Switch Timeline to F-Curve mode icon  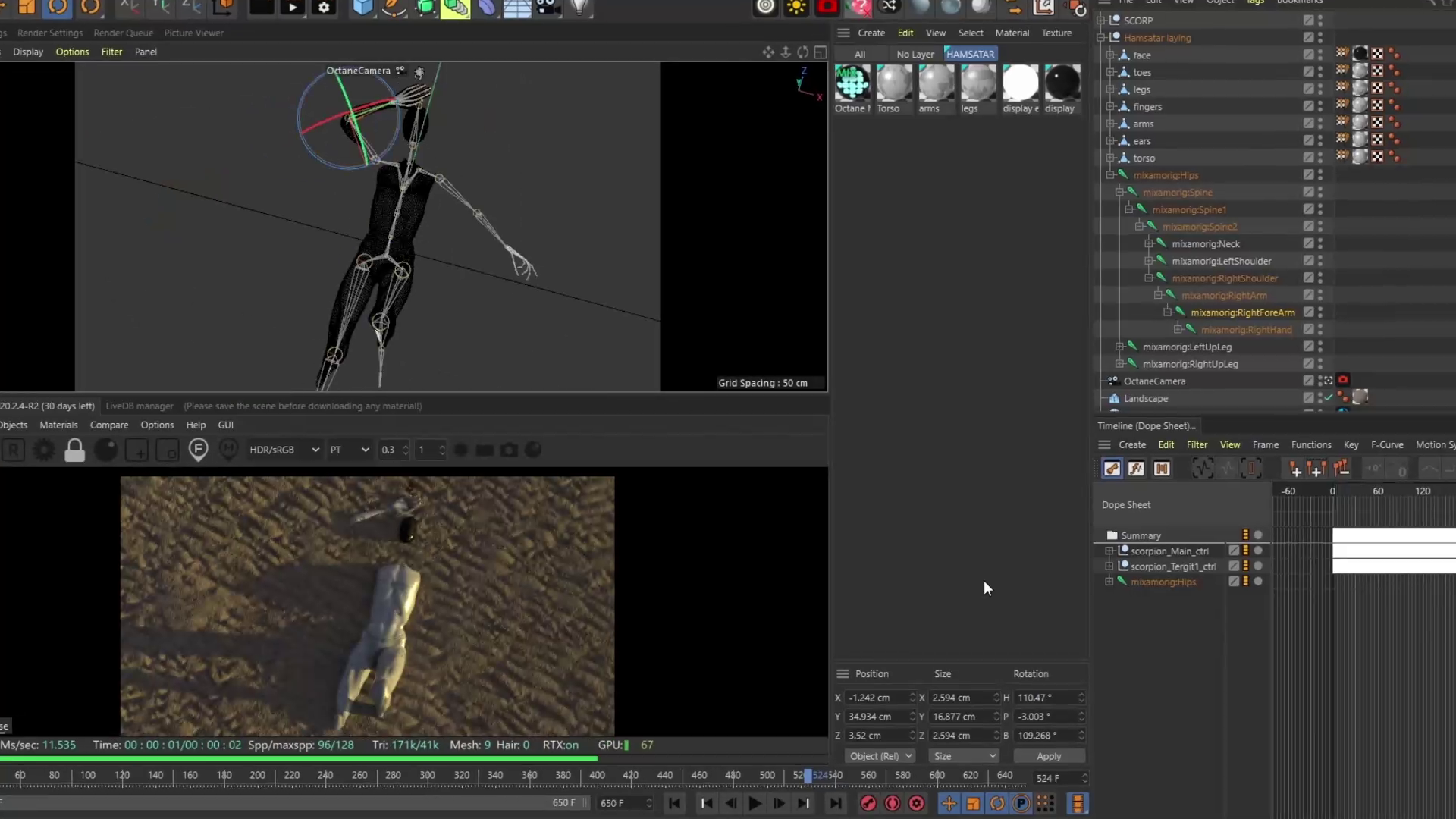(x=1136, y=469)
